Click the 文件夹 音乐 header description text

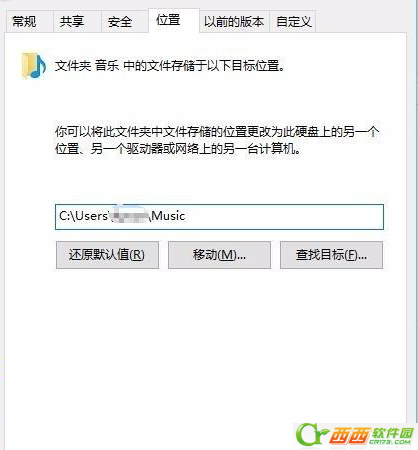click(170, 66)
